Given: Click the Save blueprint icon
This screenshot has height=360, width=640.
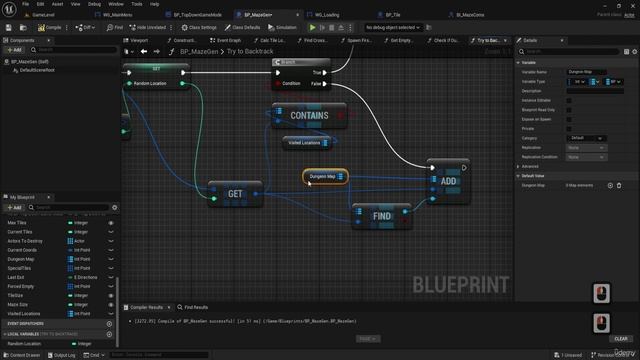Looking at the screenshot, I should pos(9,27).
